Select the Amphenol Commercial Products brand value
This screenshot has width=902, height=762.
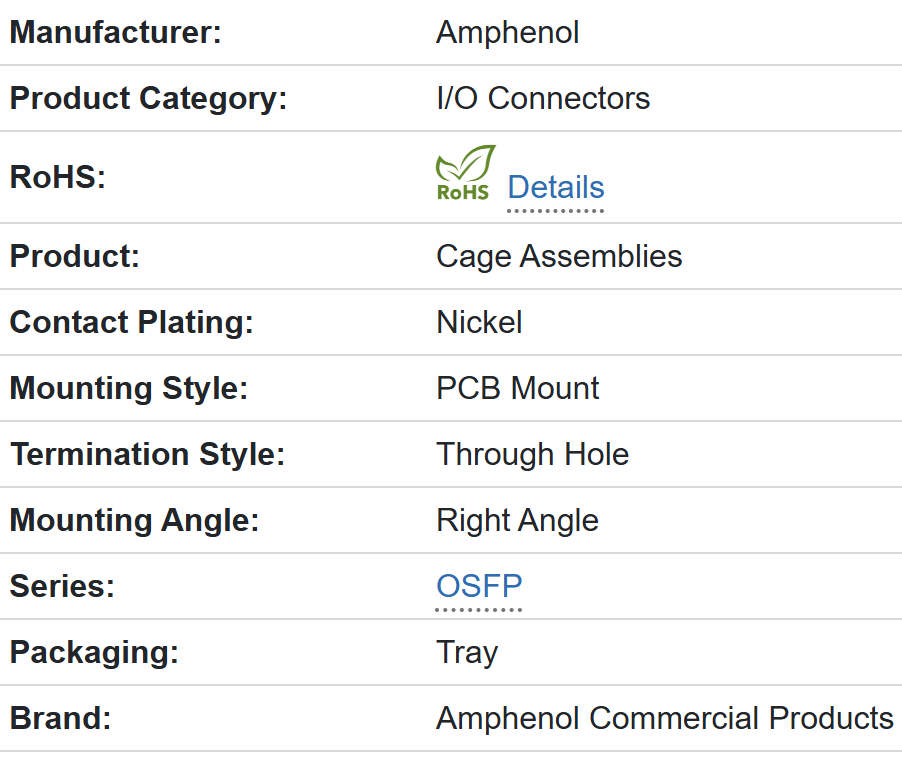665,718
